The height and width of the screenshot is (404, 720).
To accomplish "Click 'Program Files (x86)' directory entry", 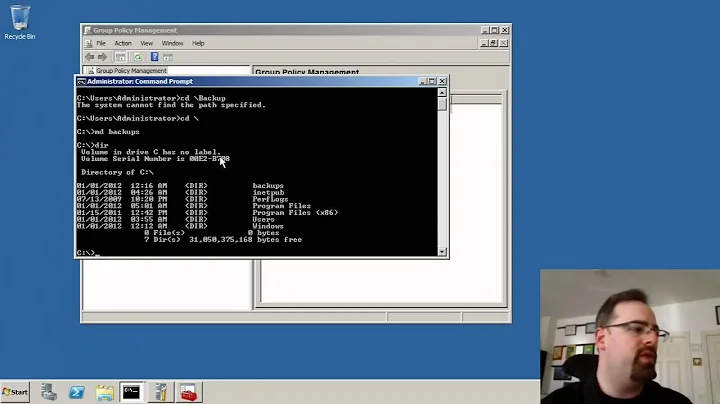I will pos(295,213).
